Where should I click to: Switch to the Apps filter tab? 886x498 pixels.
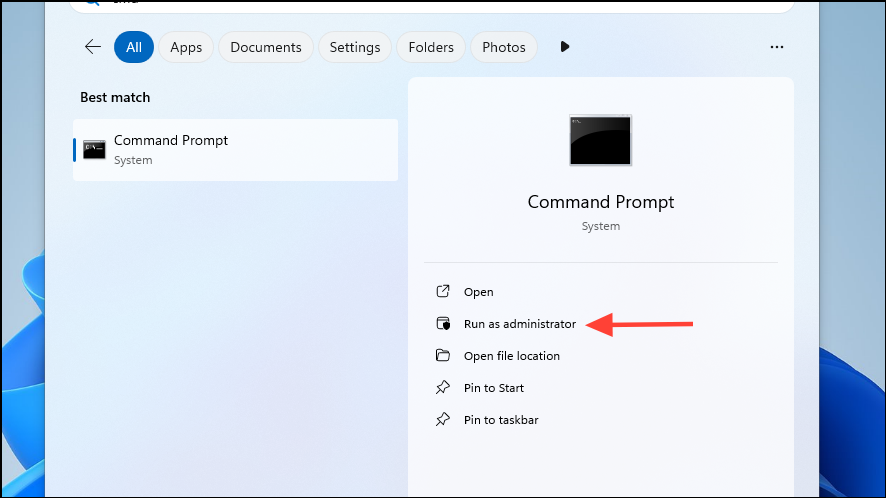tap(186, 47)
